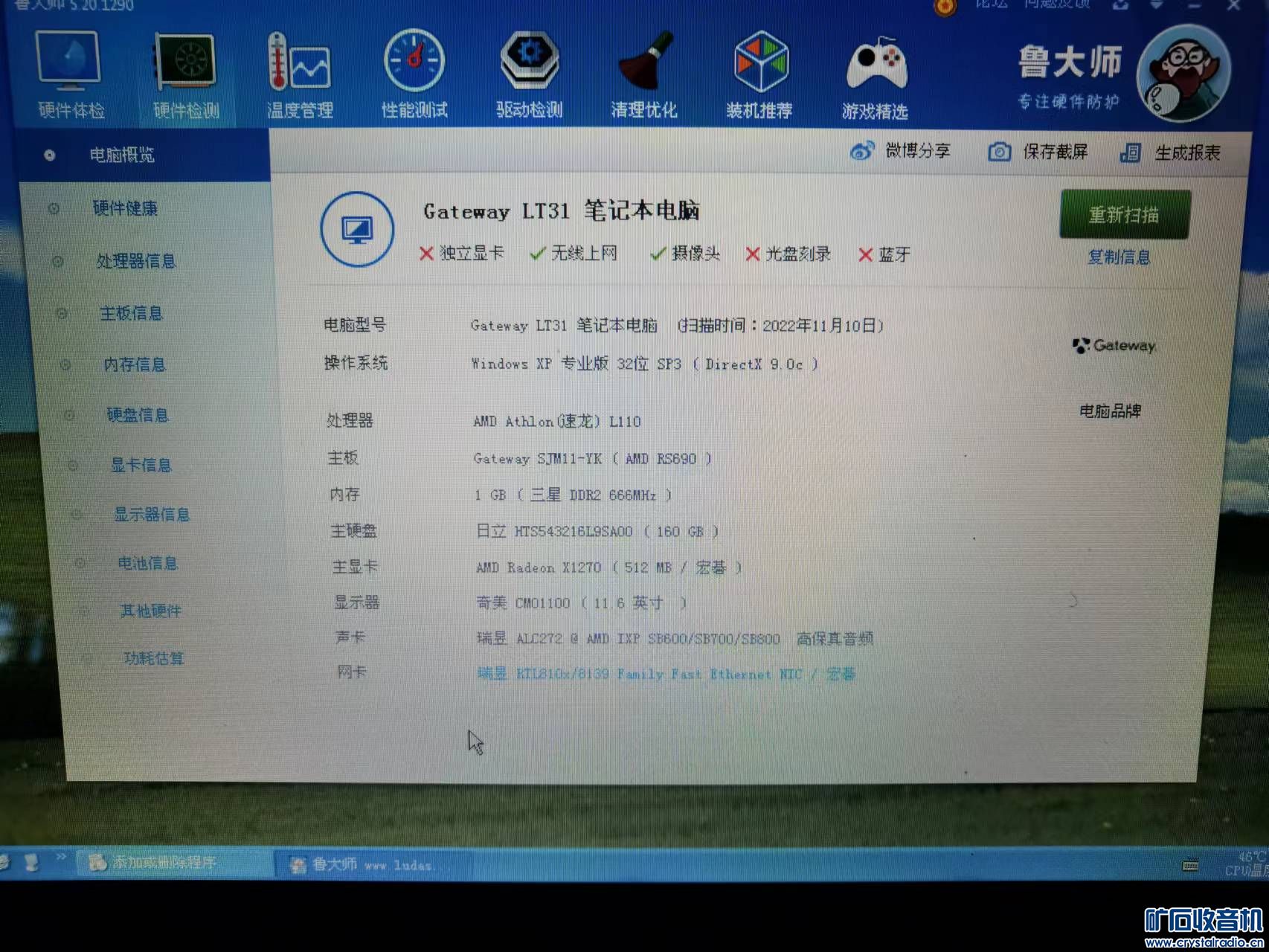
Task: Open 处理器信息 sidebar item
Action: (x=136, y=261)
